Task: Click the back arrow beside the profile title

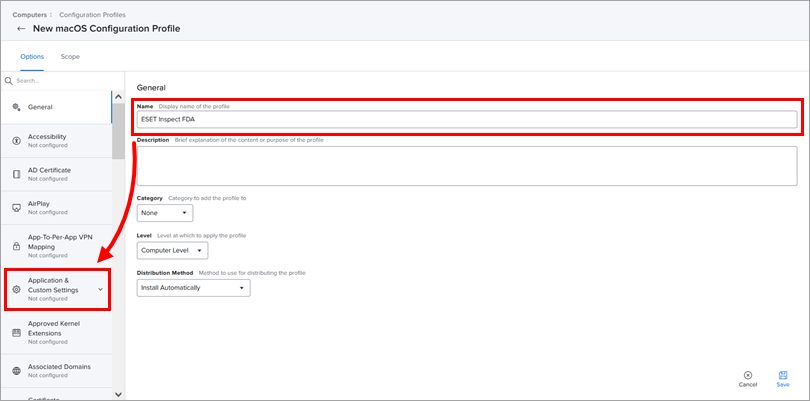Action: click(21, 29)
